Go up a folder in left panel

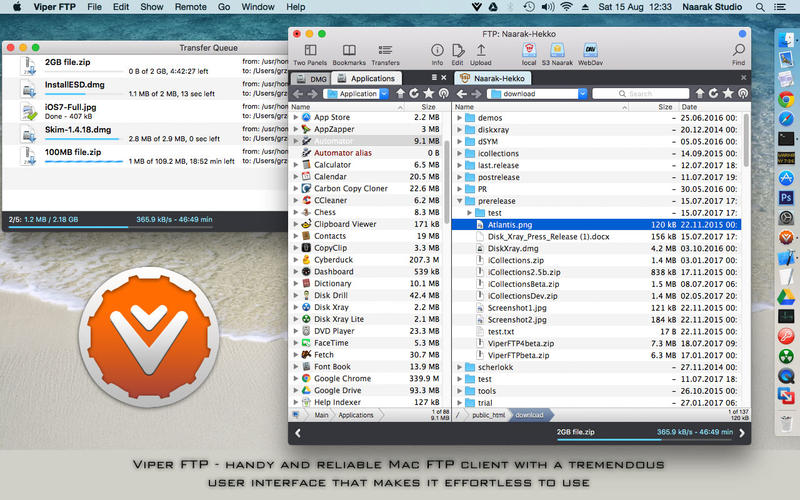(x=401, y=93)
